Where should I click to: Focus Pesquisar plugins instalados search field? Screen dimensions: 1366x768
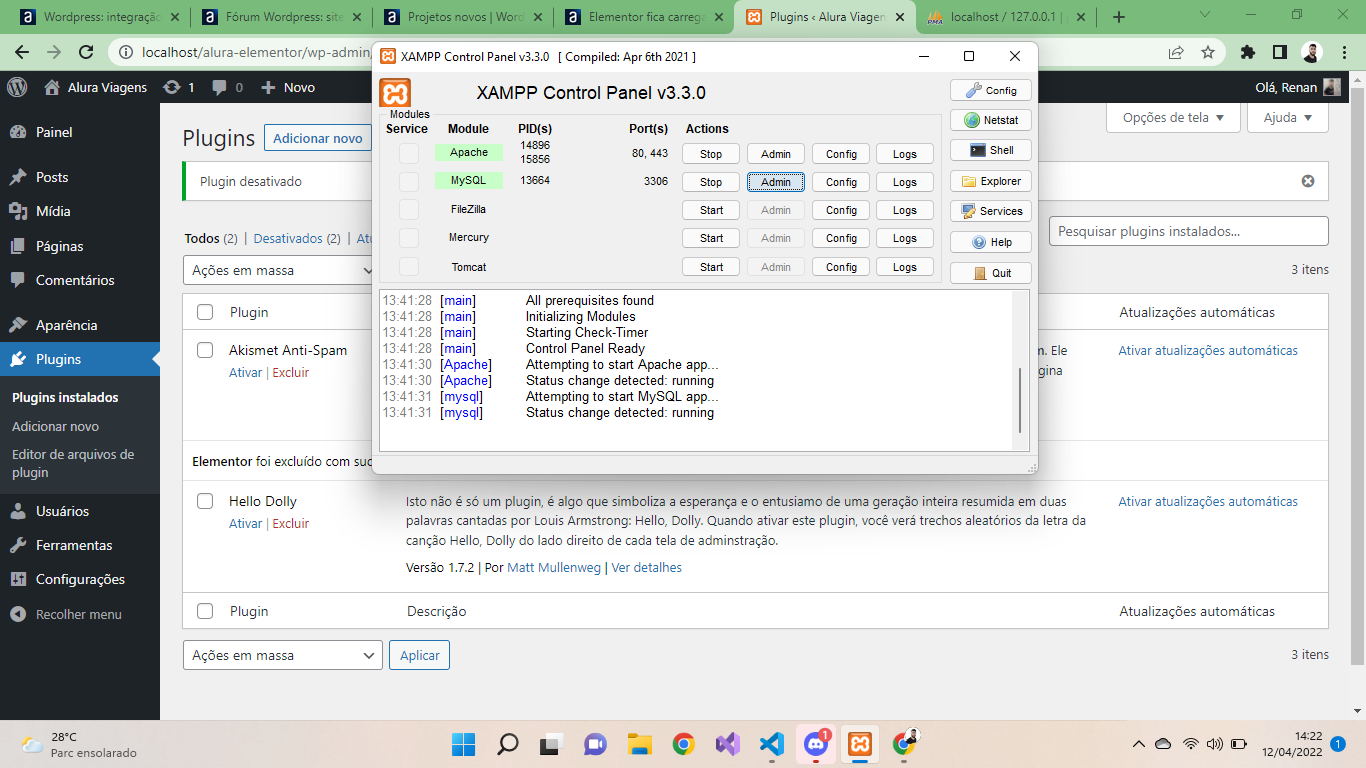pyautogui.click(x=1189, y=231)
